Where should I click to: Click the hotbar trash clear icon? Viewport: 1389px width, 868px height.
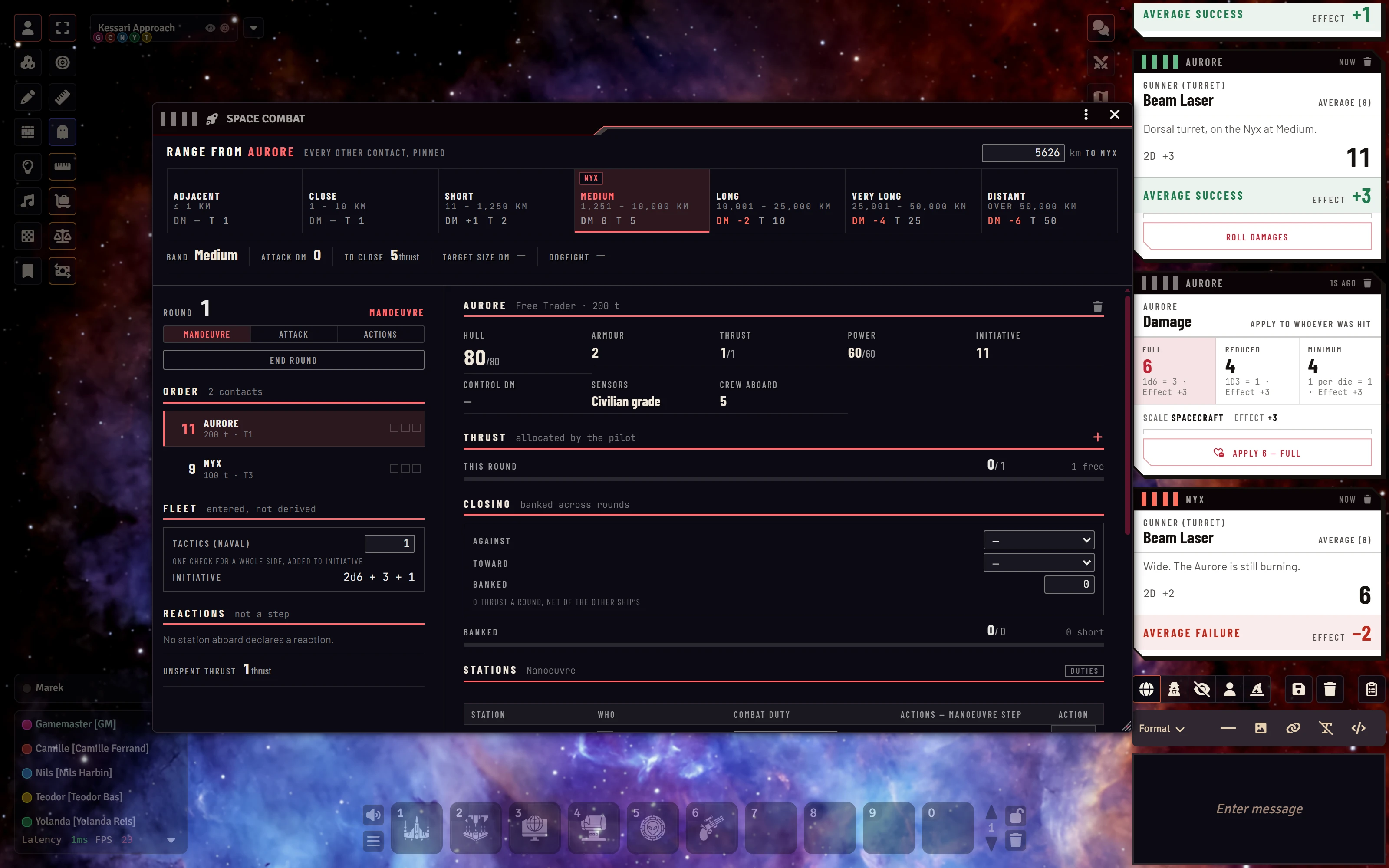[x=1015, y=841]
